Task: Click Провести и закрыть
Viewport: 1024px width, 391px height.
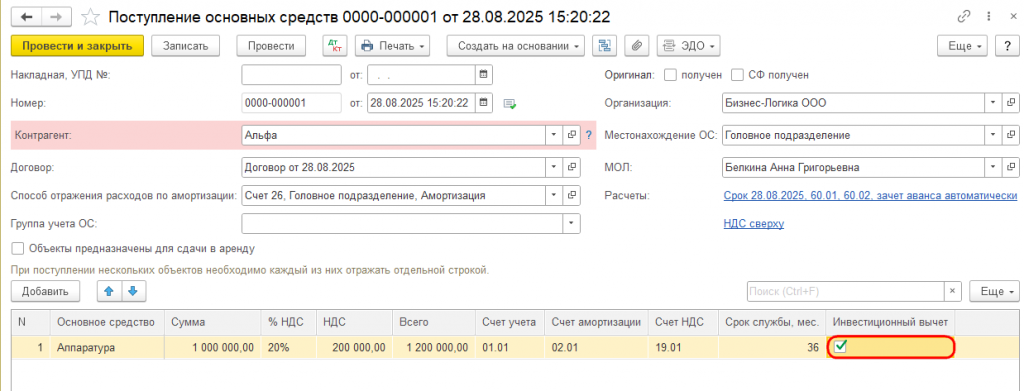Action: coord(77,46)
